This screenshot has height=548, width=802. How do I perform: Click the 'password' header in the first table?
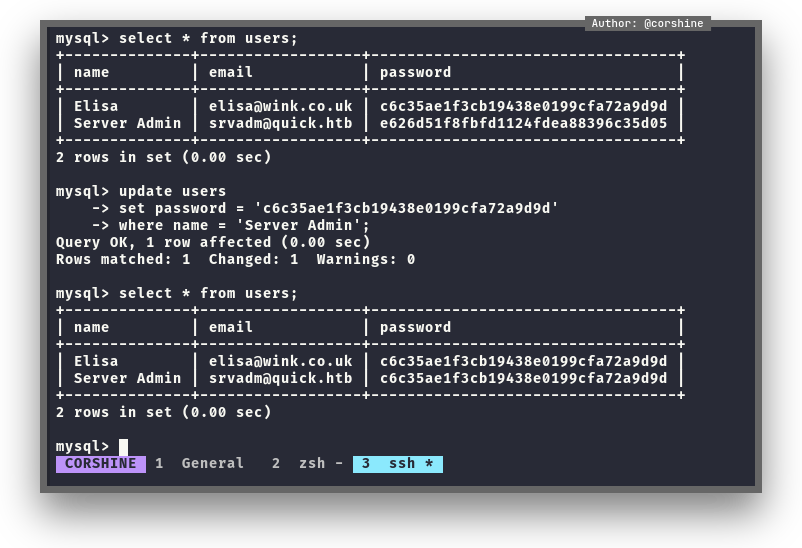[x=415, y=72]
